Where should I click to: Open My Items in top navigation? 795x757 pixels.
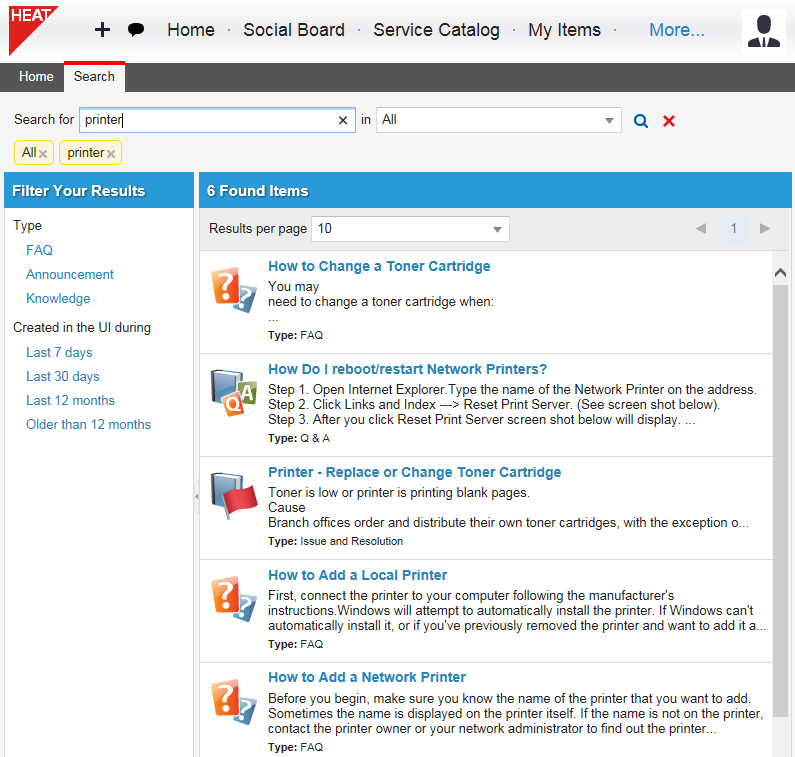(564, 30)
